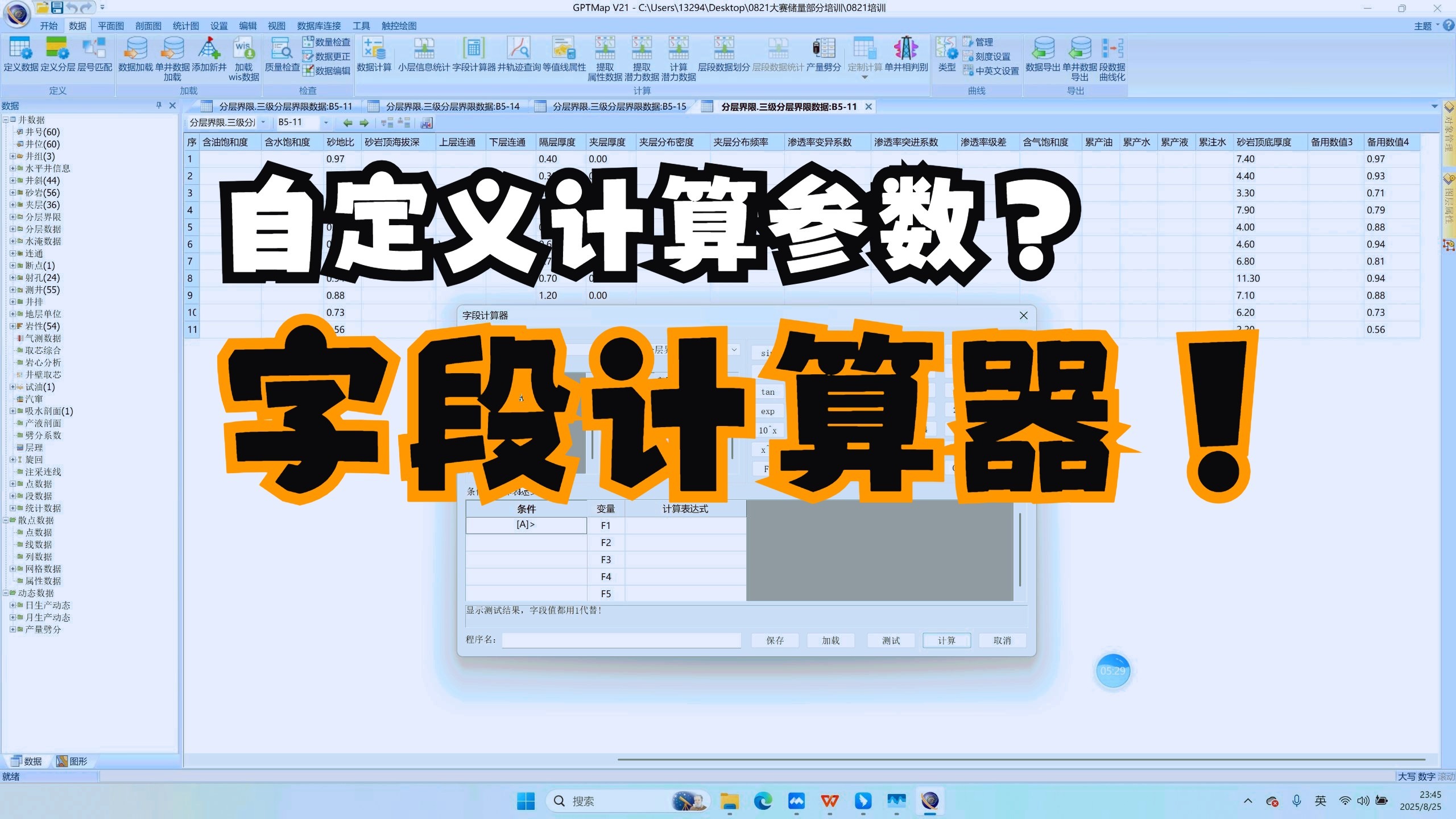
Task: Expand the 定制计算 dropdown arrow
Action: 864,77
